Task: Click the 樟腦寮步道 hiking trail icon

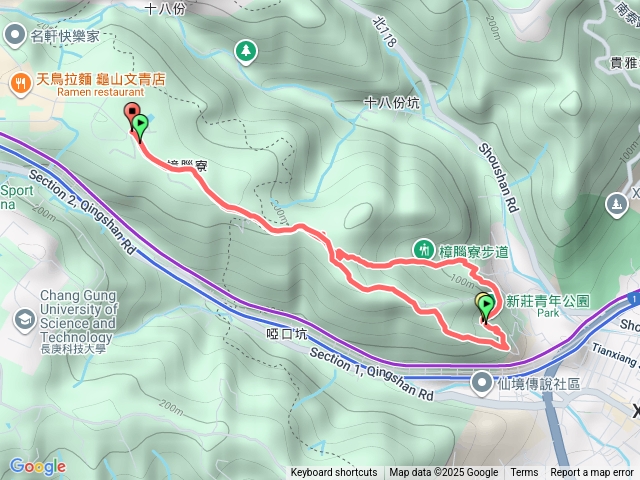Action: tap(424, 249)
